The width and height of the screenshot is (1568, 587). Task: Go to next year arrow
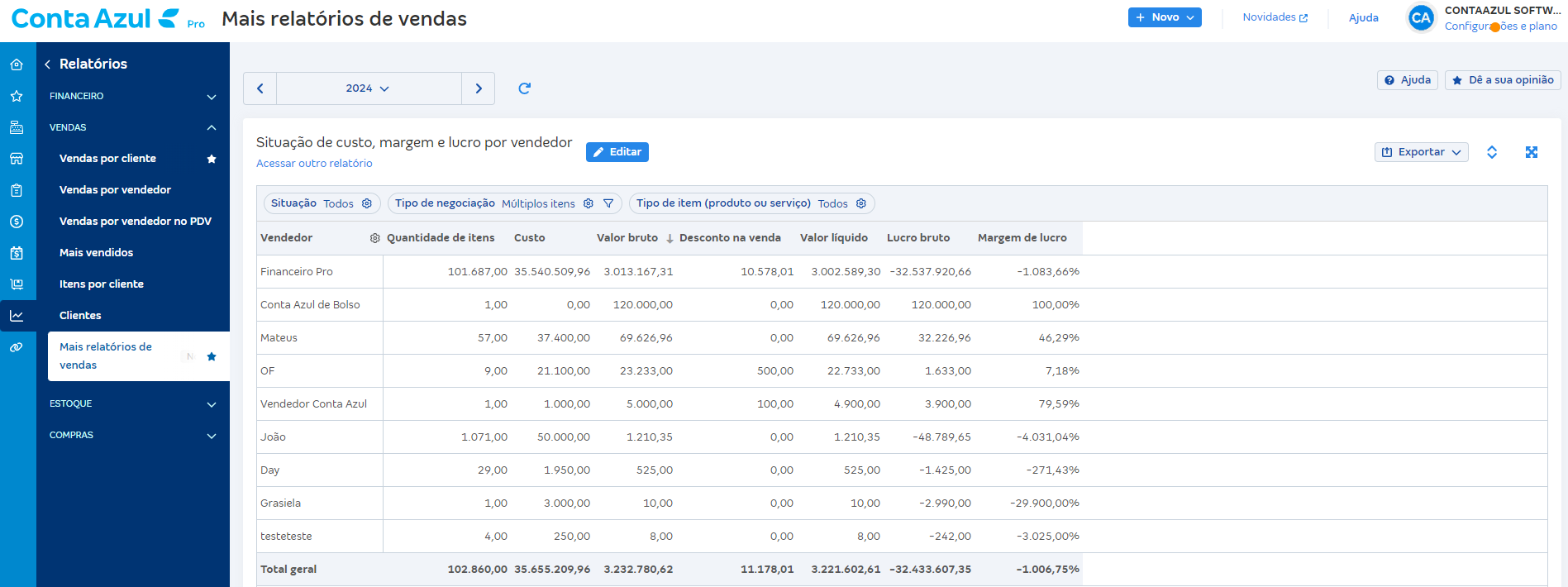[x=479, y=88]
